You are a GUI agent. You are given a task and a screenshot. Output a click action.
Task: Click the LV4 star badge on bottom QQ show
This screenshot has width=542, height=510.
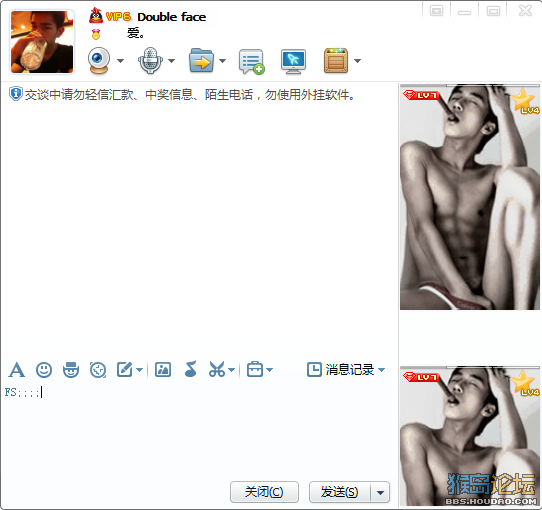pyautogui.click(x=525, y=382)
